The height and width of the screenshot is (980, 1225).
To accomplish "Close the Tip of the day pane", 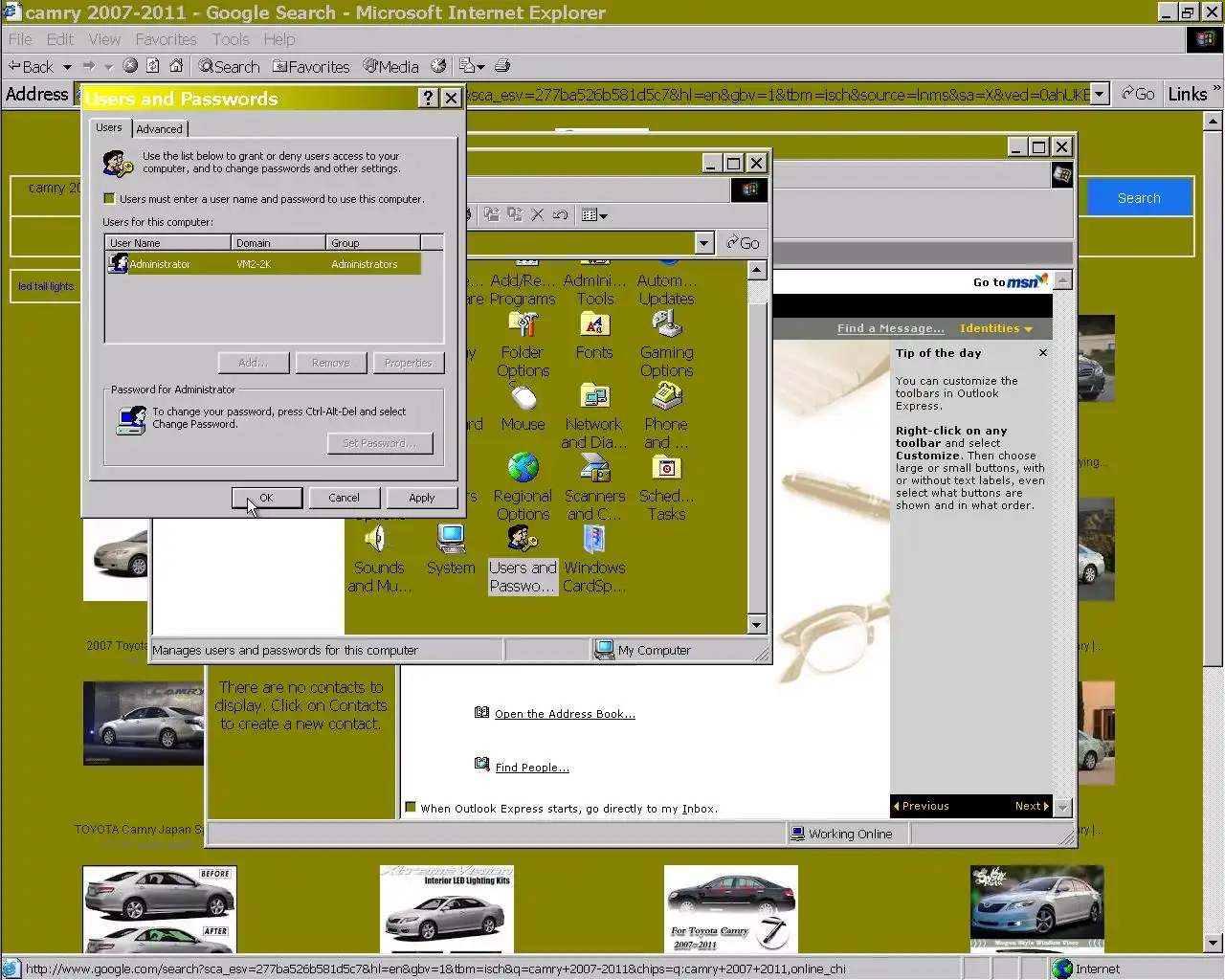I will tap(1043, 353).
